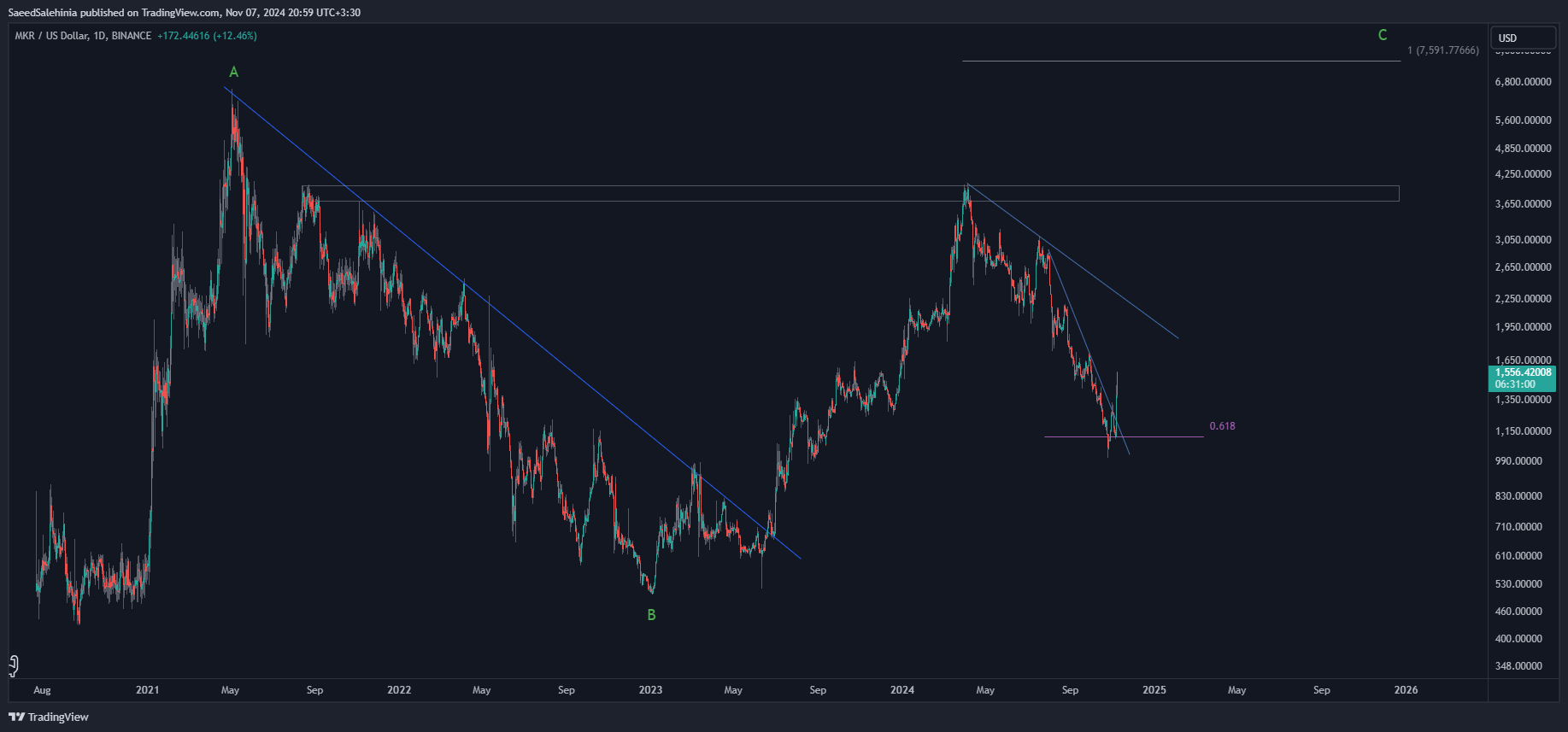Click the 2023 label on time axis
This screenshot has width=1568, height=732.
point(650,690)
